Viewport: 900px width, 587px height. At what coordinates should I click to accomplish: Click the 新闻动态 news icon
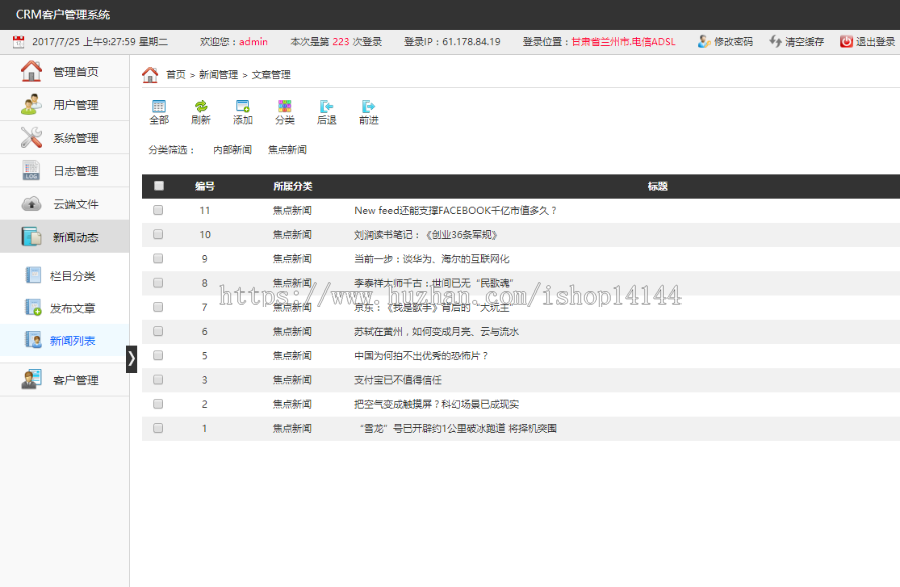[31, 236]
